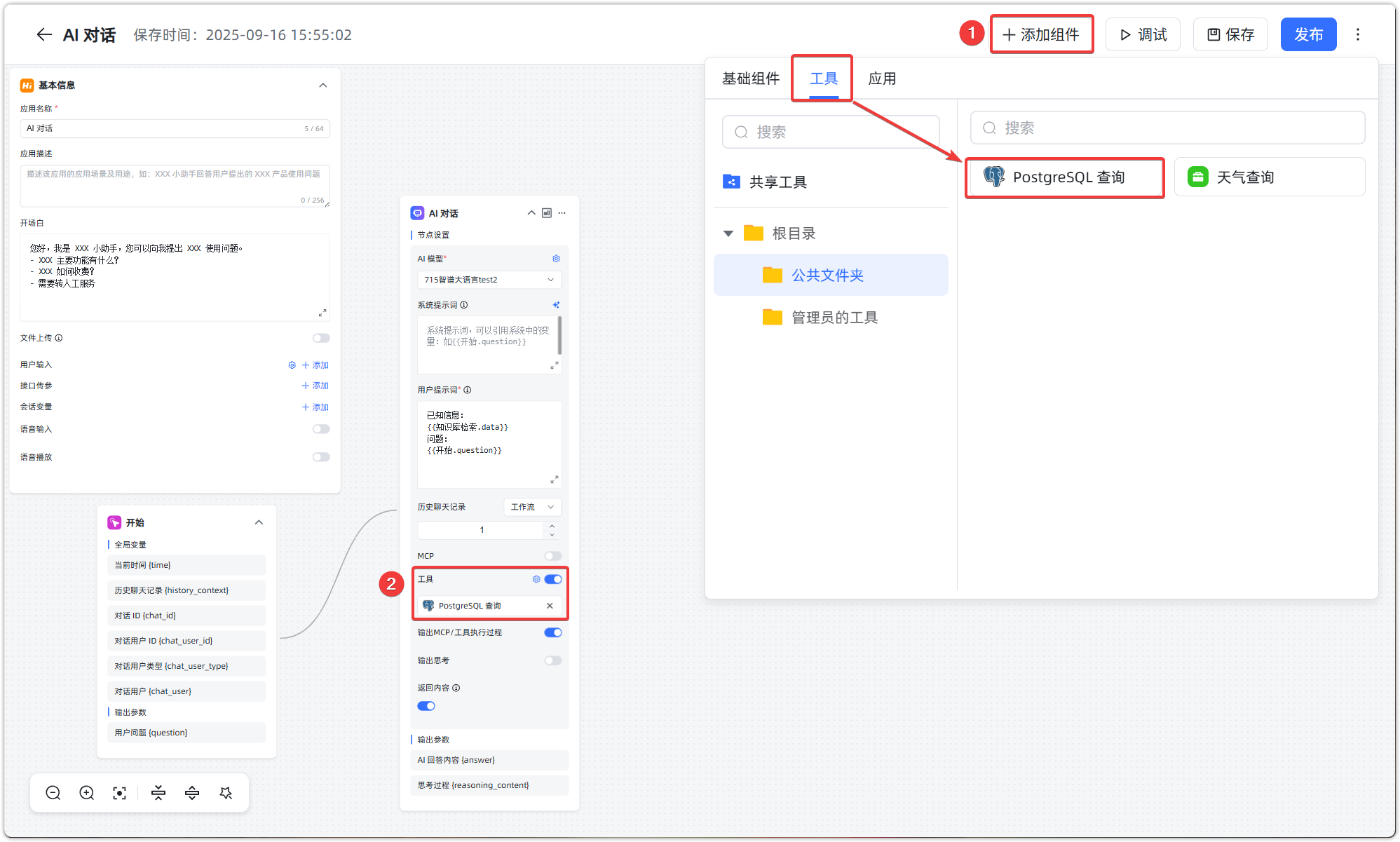Click the auto-arrange layout icon in bottom toolbar
Viewport: 1400px width, 842px height.
(x=226, y=793)
